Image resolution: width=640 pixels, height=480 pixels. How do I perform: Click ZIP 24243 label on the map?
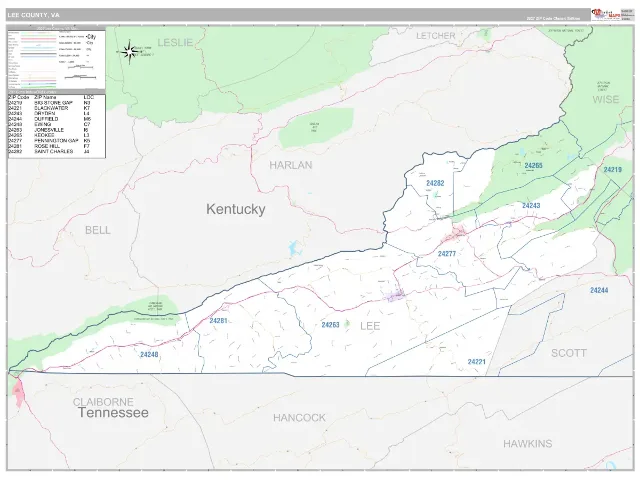pos(531,205)
